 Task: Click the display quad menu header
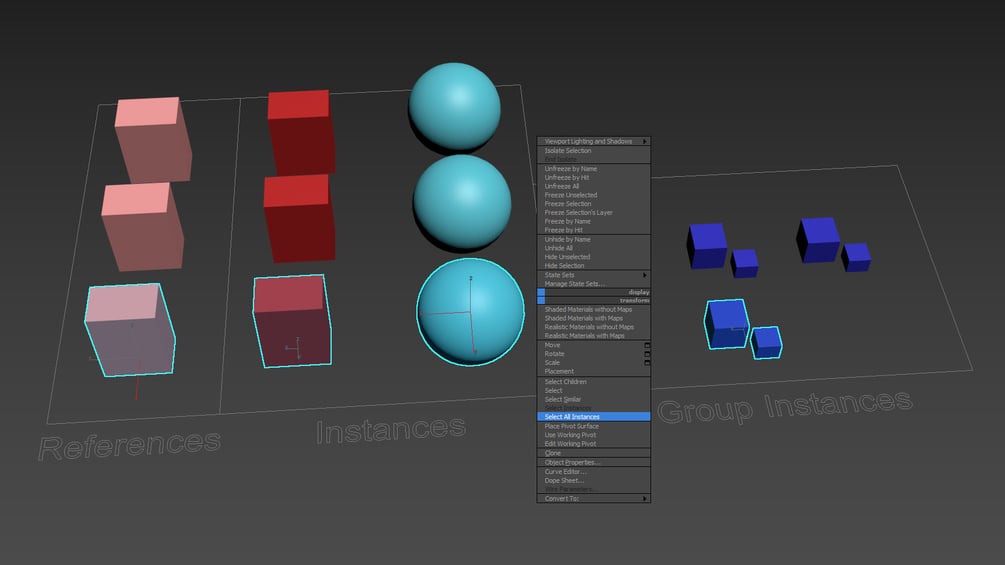594,292
